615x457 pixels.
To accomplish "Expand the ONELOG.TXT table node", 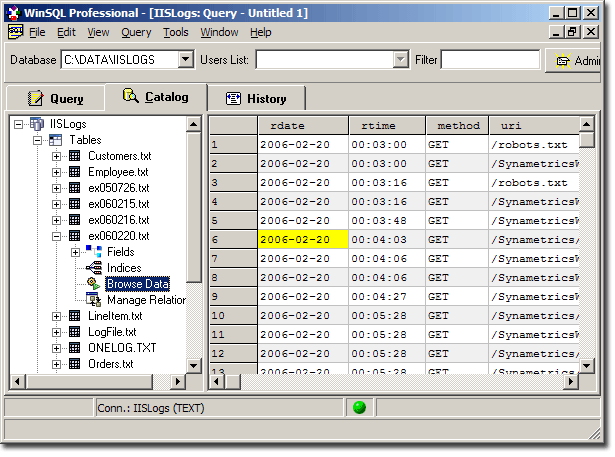I will (56, 348).
